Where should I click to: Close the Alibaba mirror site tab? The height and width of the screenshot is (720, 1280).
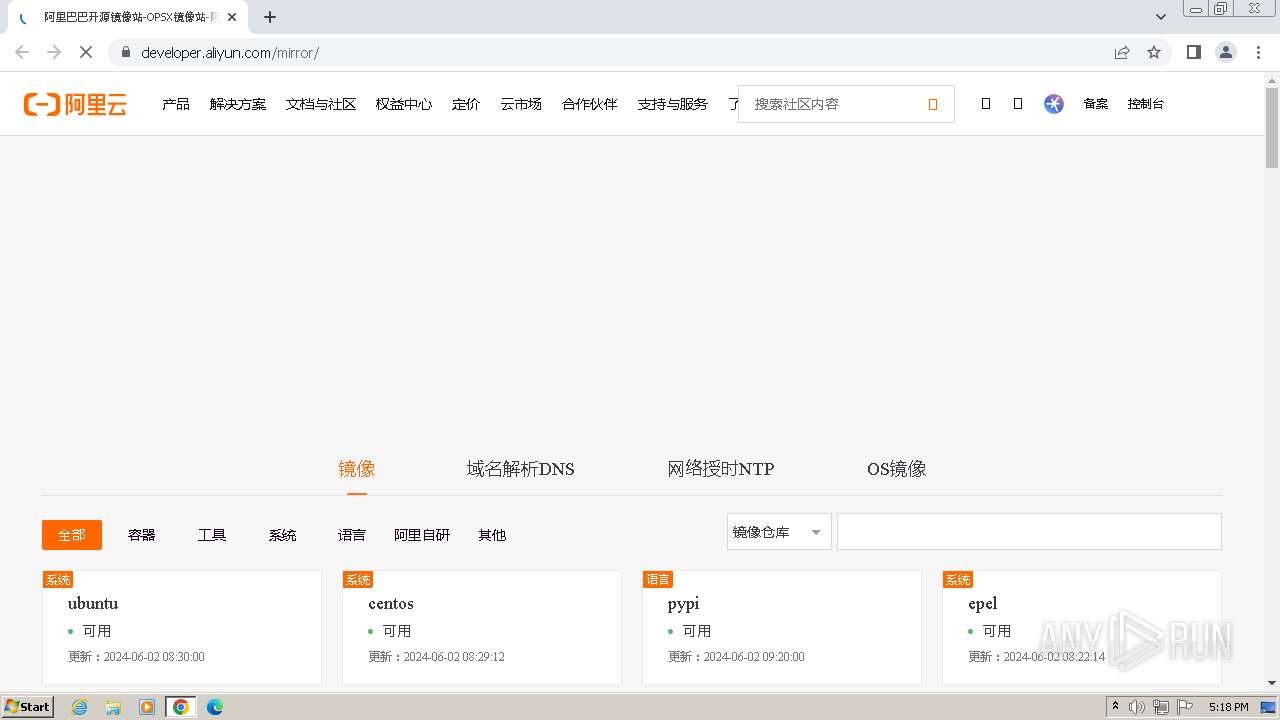[x=232, y=17]
